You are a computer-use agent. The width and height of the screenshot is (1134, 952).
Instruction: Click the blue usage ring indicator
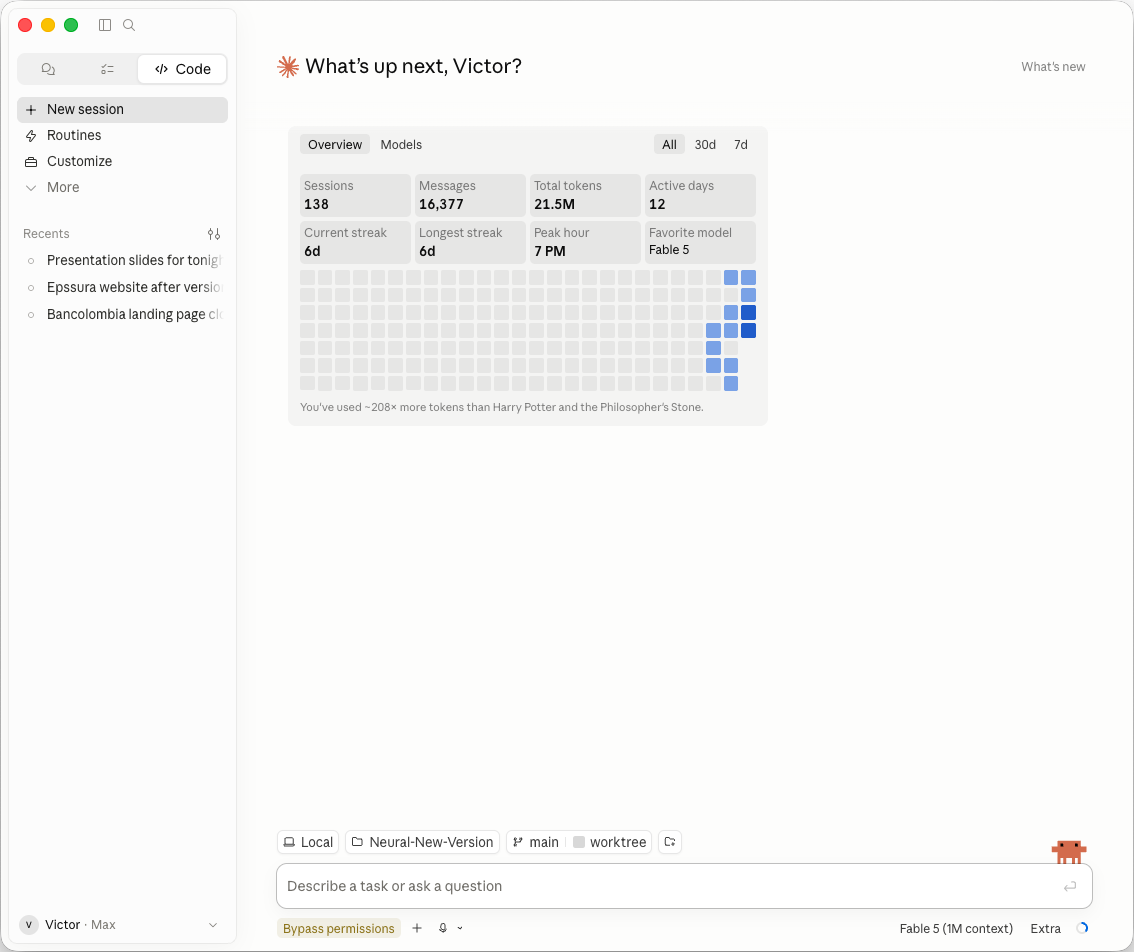(x=1083, y=929)
